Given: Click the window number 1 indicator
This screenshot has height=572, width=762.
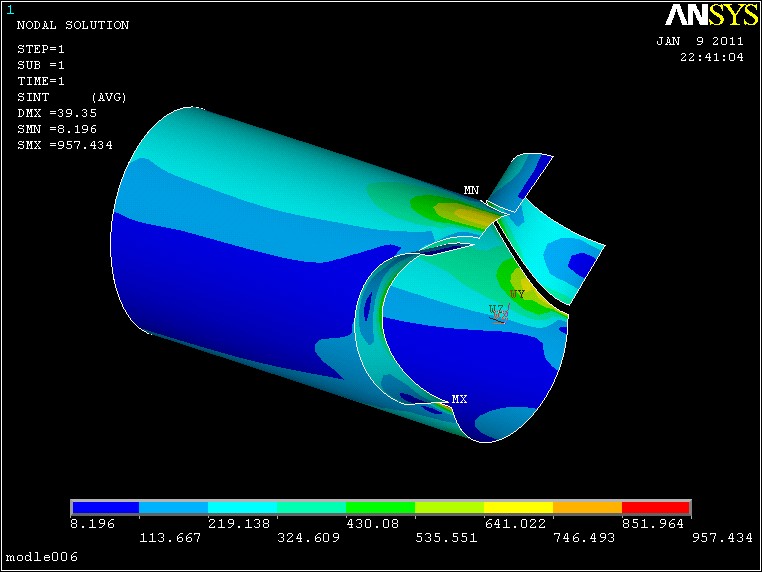Looking at the screenshot, I should click(10, 9).
